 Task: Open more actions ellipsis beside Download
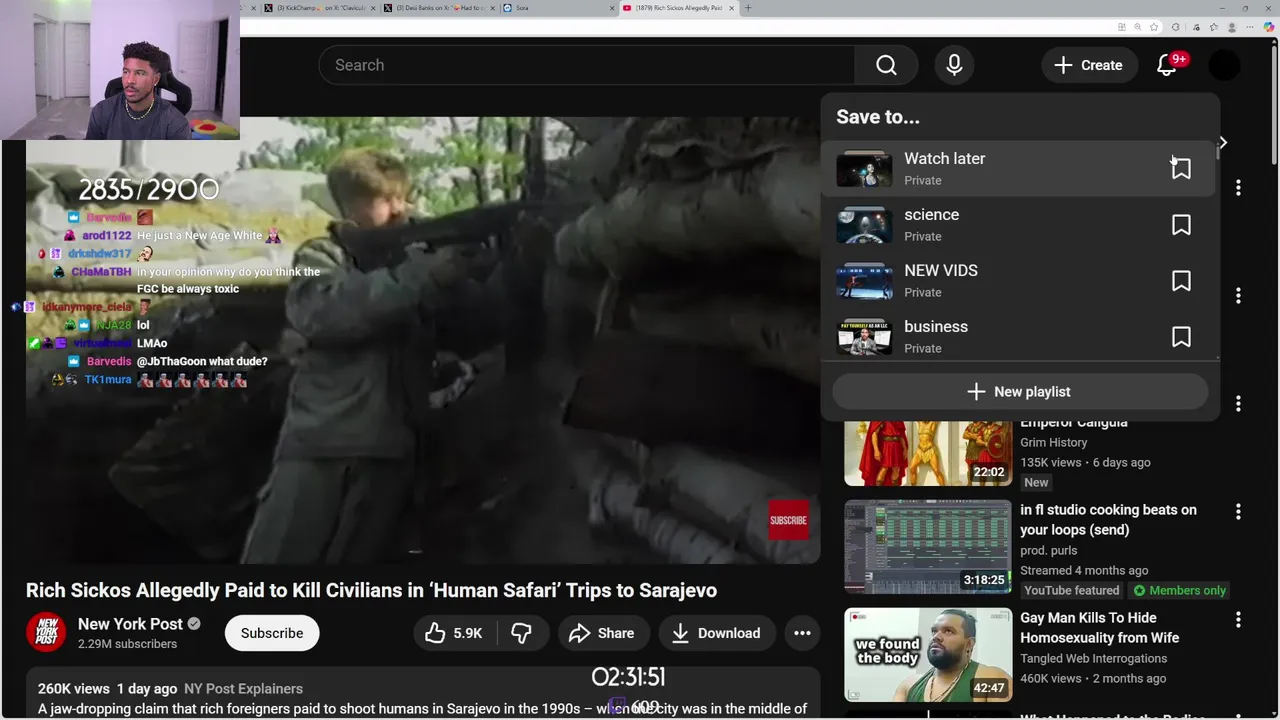[802, 633]
